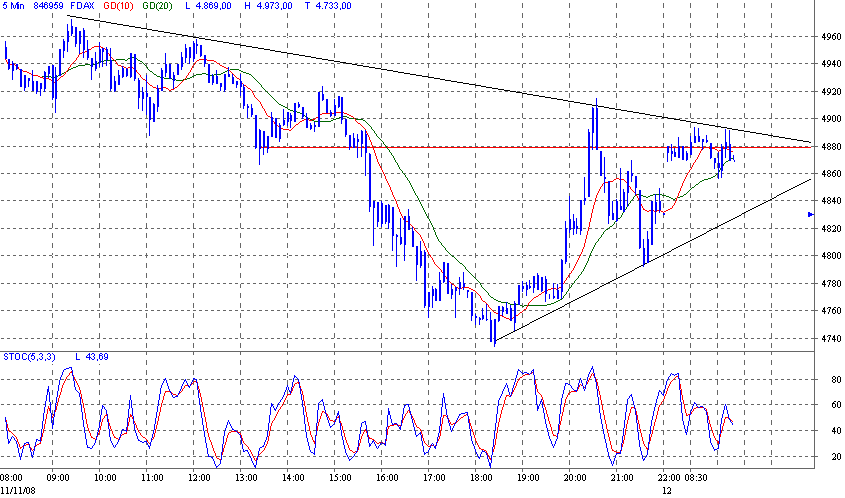Click the 08:30 time axis label
This screenshot has height=498, width=845.
click(696, 478)
